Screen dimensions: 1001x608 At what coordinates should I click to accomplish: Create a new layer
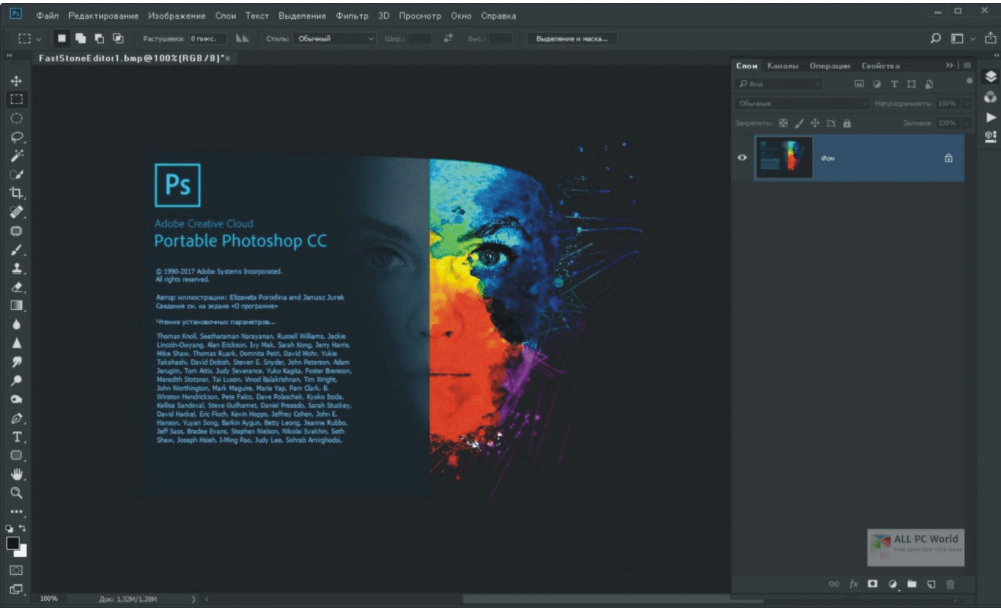pos(931,584)
